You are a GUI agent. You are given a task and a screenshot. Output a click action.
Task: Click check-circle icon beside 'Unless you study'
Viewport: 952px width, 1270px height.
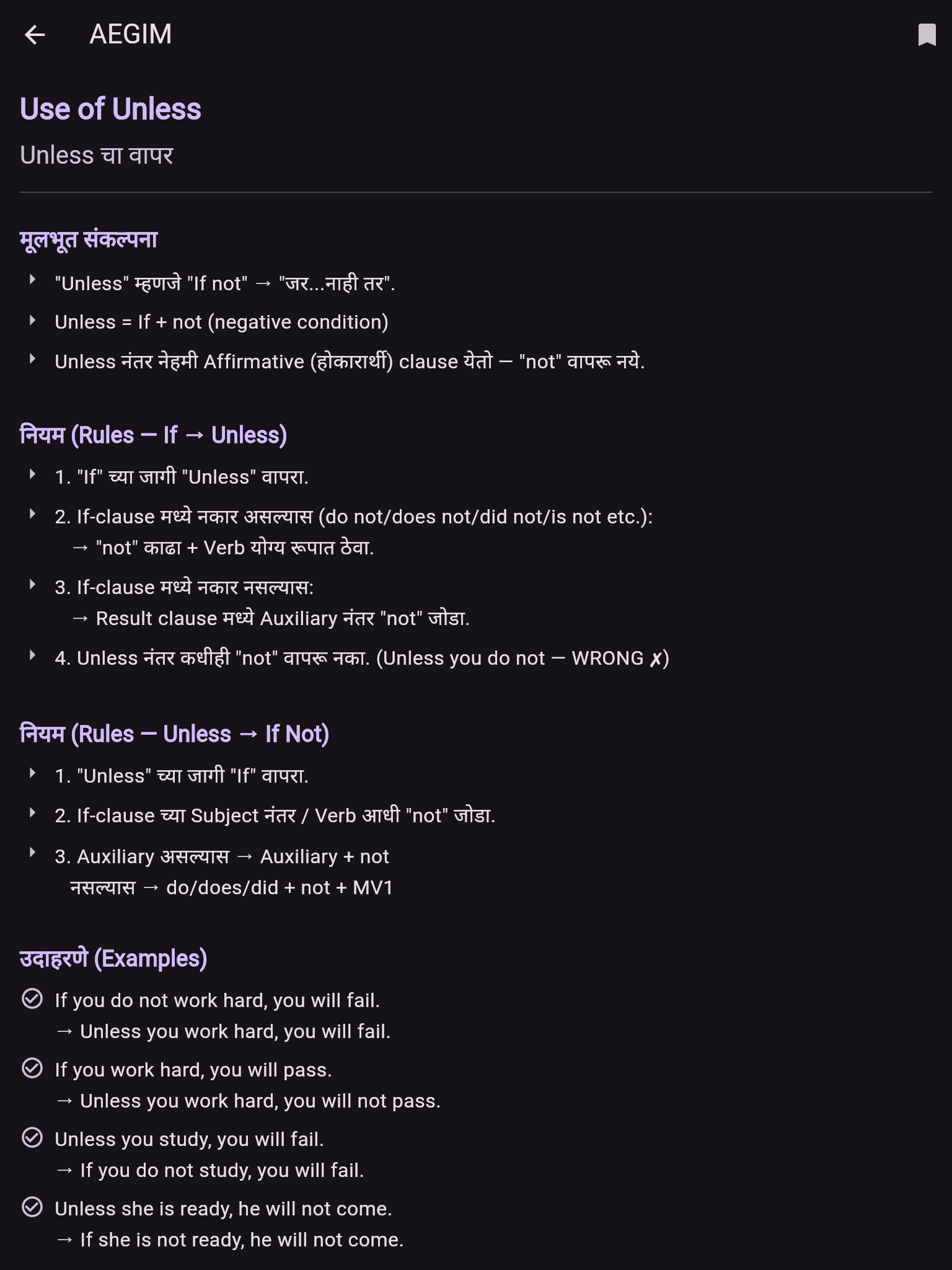32,1138
